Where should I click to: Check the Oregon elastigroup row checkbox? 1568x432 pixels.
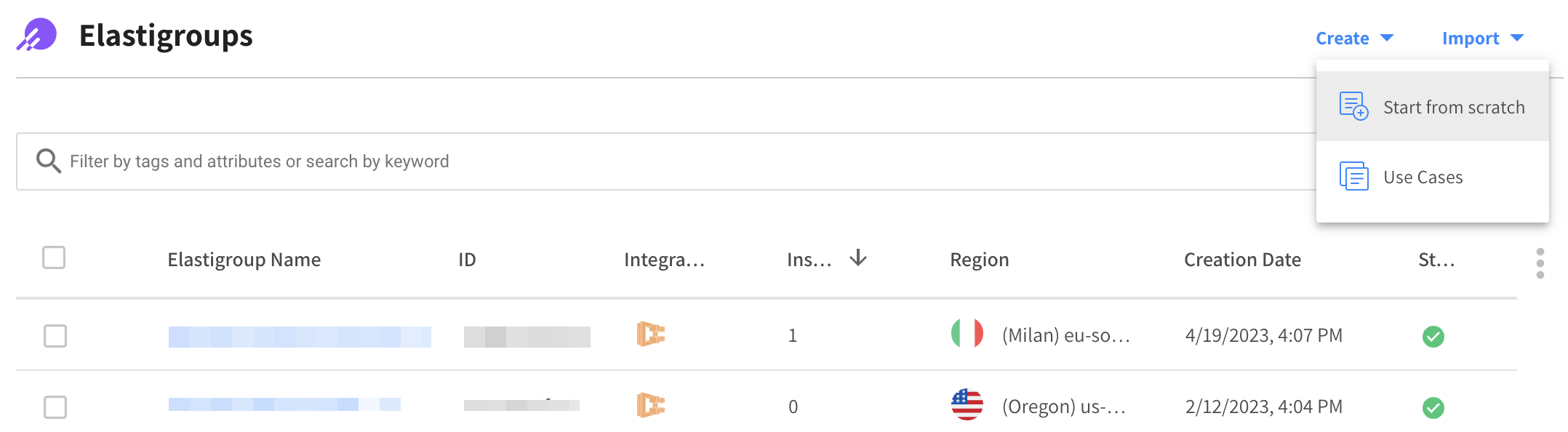click(55, 407)
